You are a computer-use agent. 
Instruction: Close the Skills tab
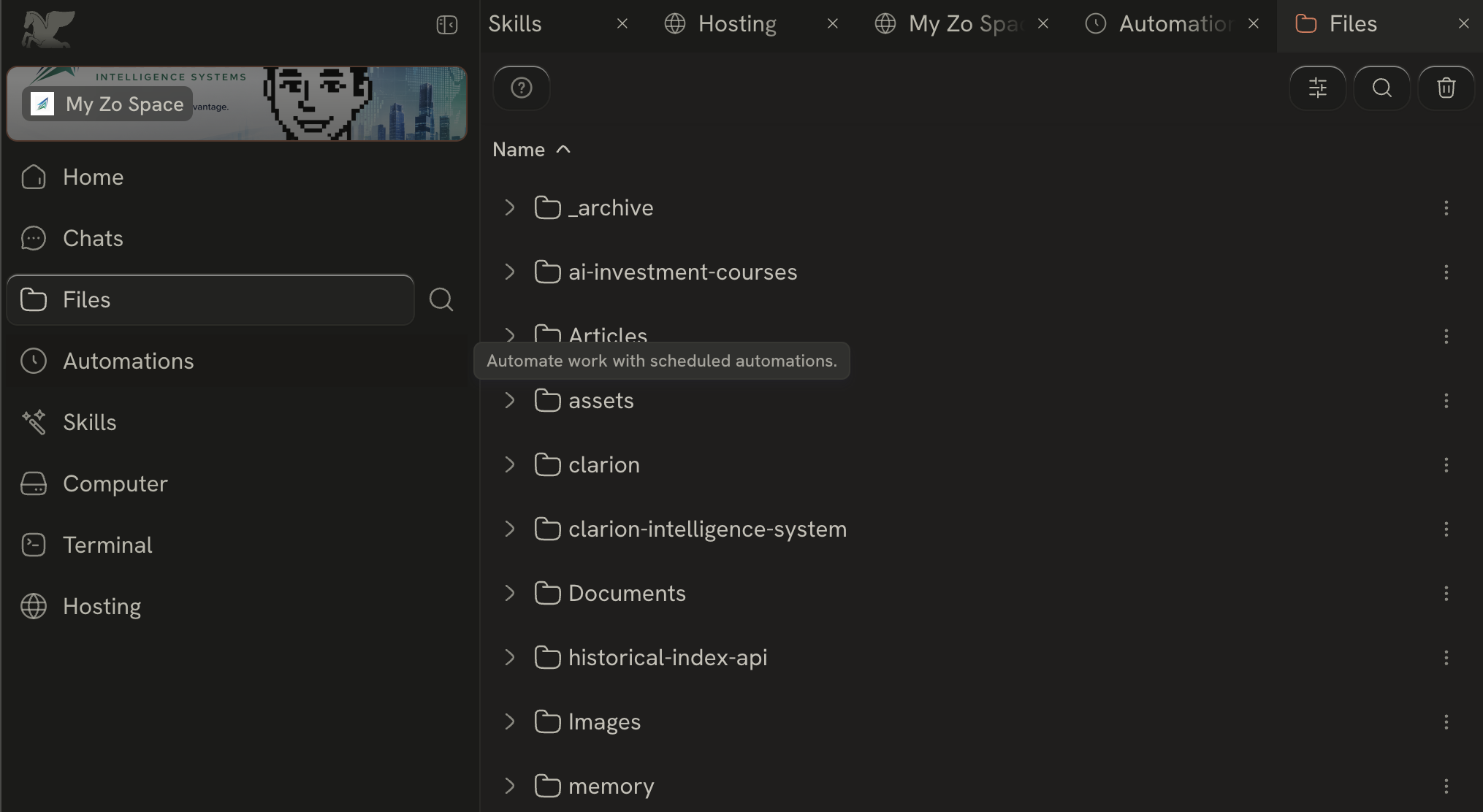click(622, 24)
